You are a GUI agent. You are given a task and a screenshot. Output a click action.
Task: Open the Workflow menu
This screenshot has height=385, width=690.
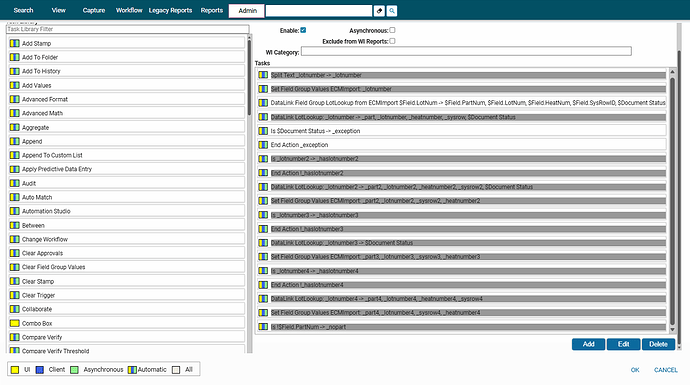(x=129, y=10)
